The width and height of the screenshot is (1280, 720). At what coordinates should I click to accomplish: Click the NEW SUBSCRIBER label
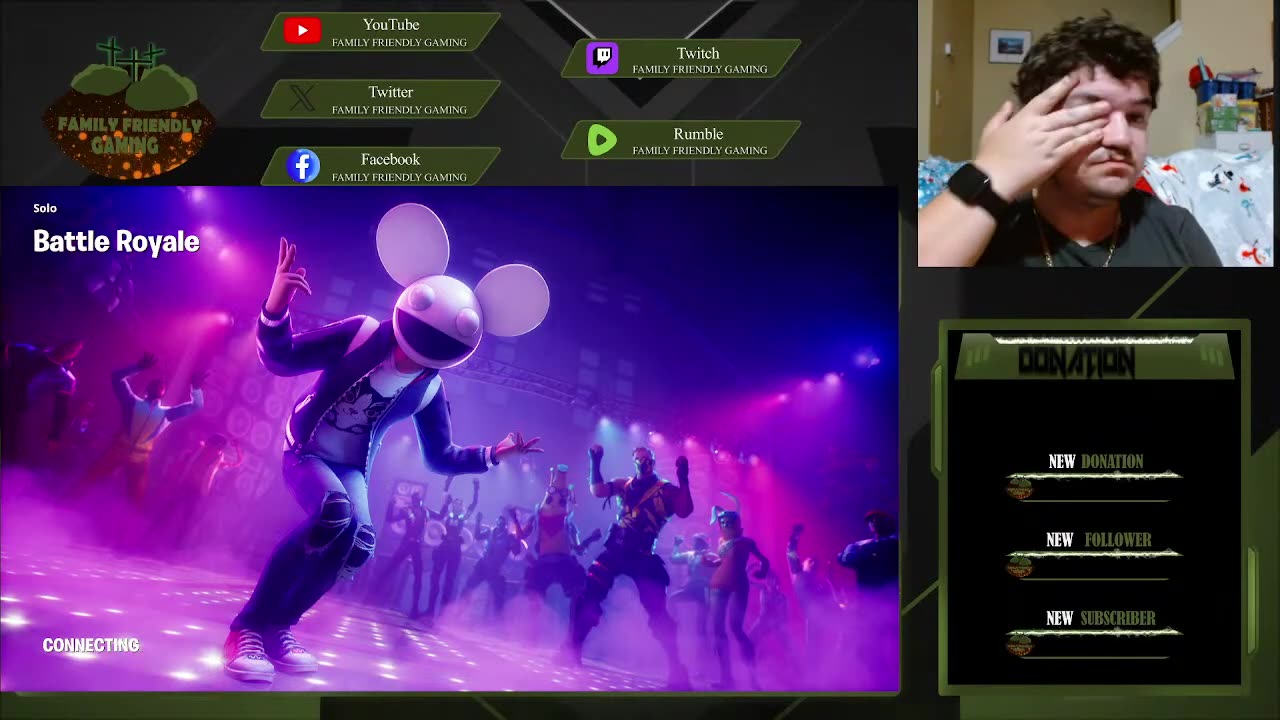click(1100, 618)
